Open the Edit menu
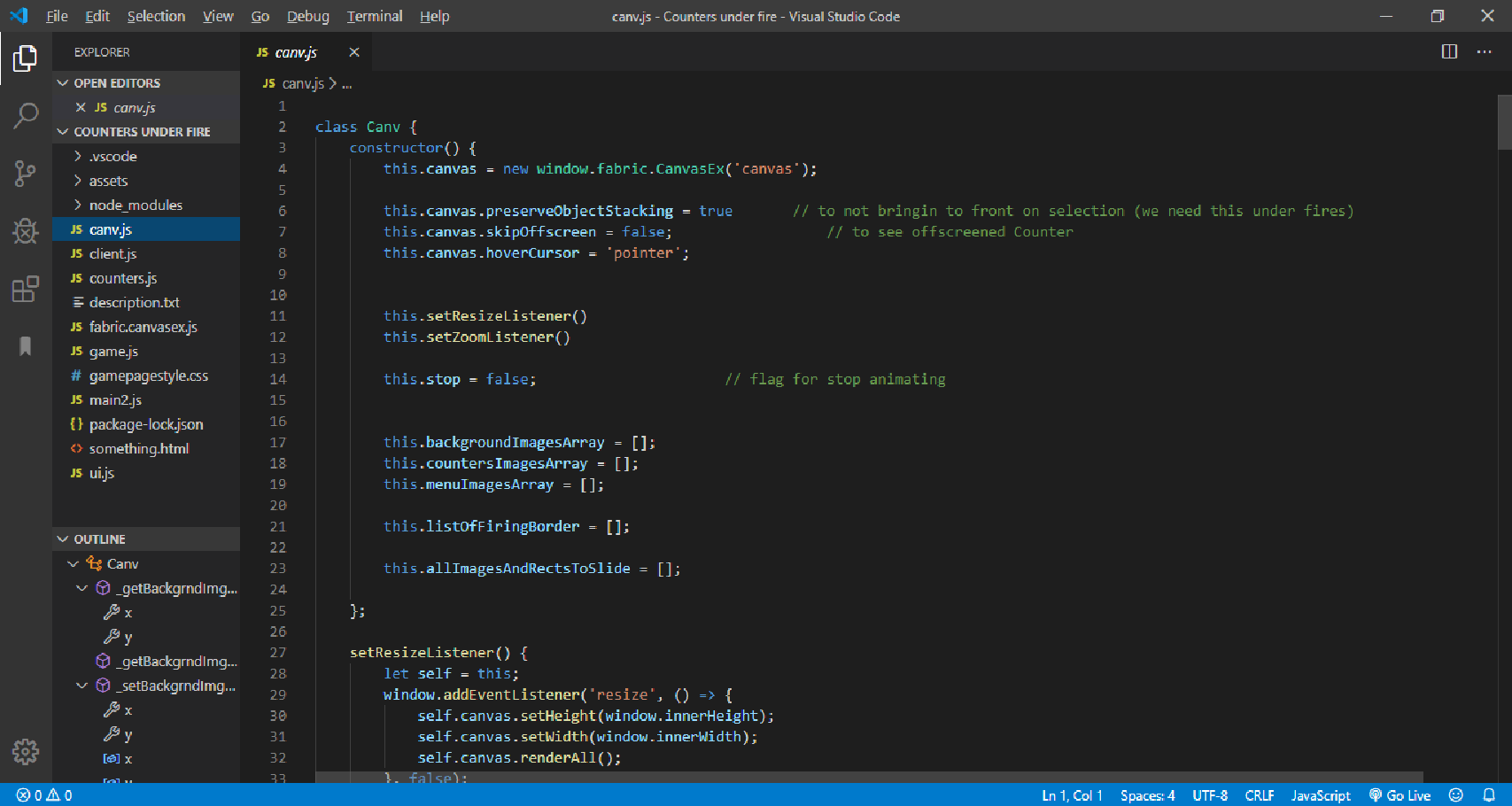Screen dimensions: 1512x806 97,16
